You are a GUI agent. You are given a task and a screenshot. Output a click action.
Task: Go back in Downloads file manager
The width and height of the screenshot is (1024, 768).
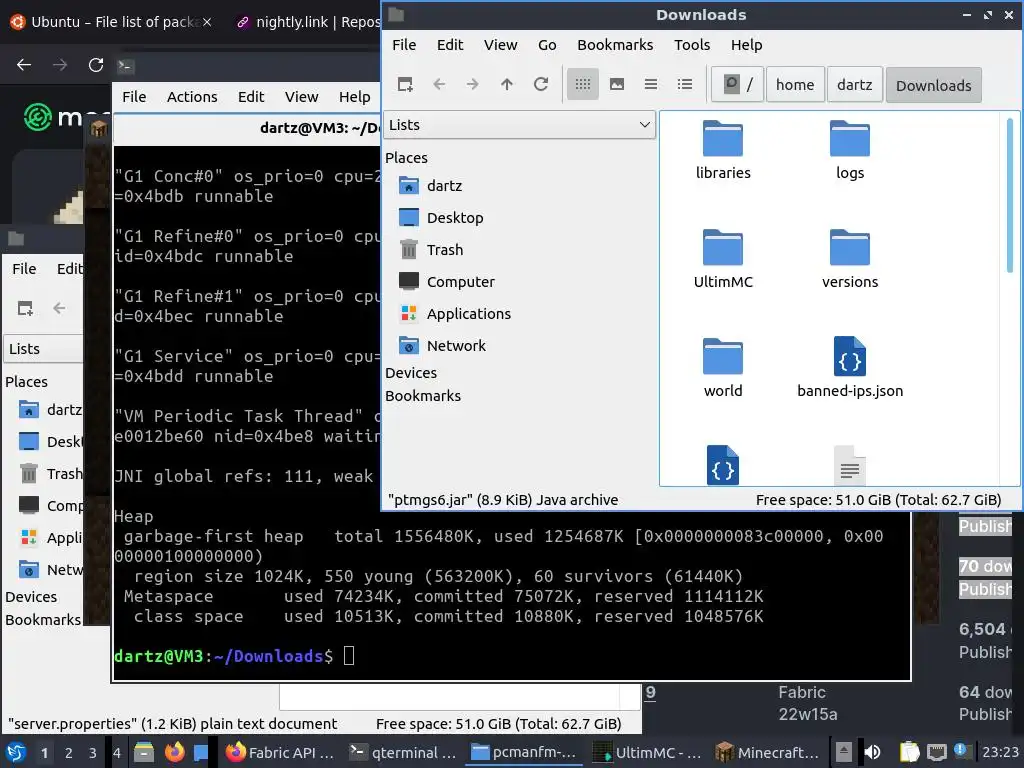tap(440, 84)
